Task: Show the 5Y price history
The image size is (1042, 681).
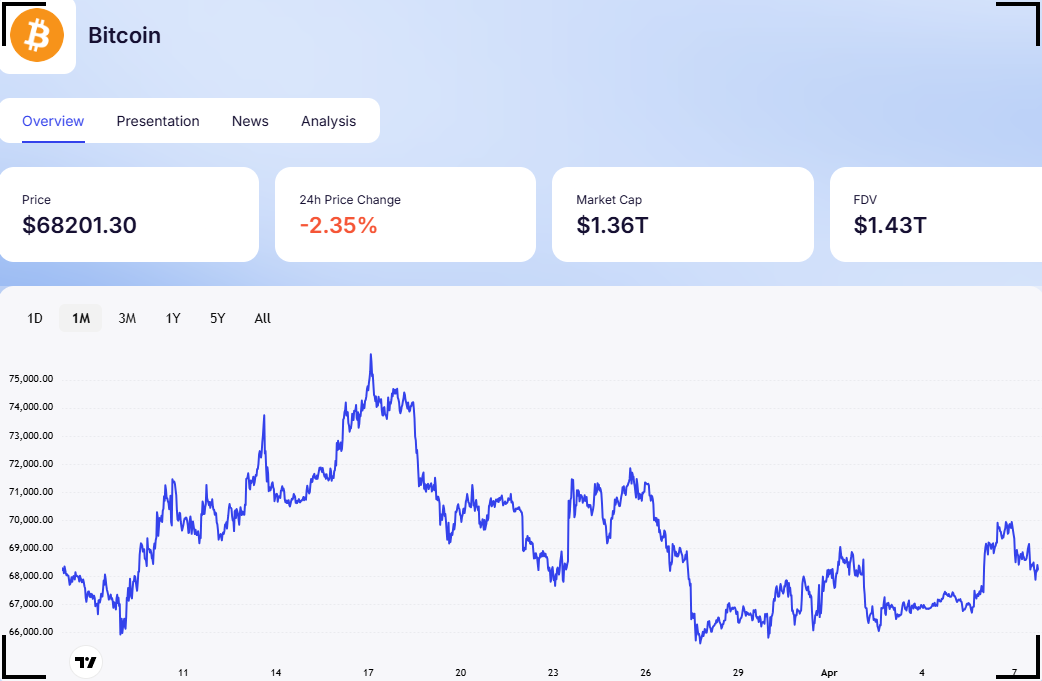Action: pyautogui.click(x=217, y=318)
